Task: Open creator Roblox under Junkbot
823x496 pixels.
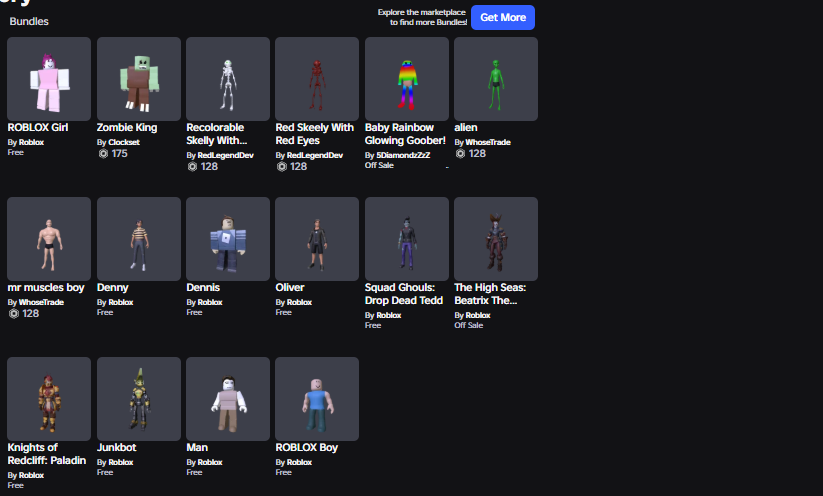Action: (121, 462)
